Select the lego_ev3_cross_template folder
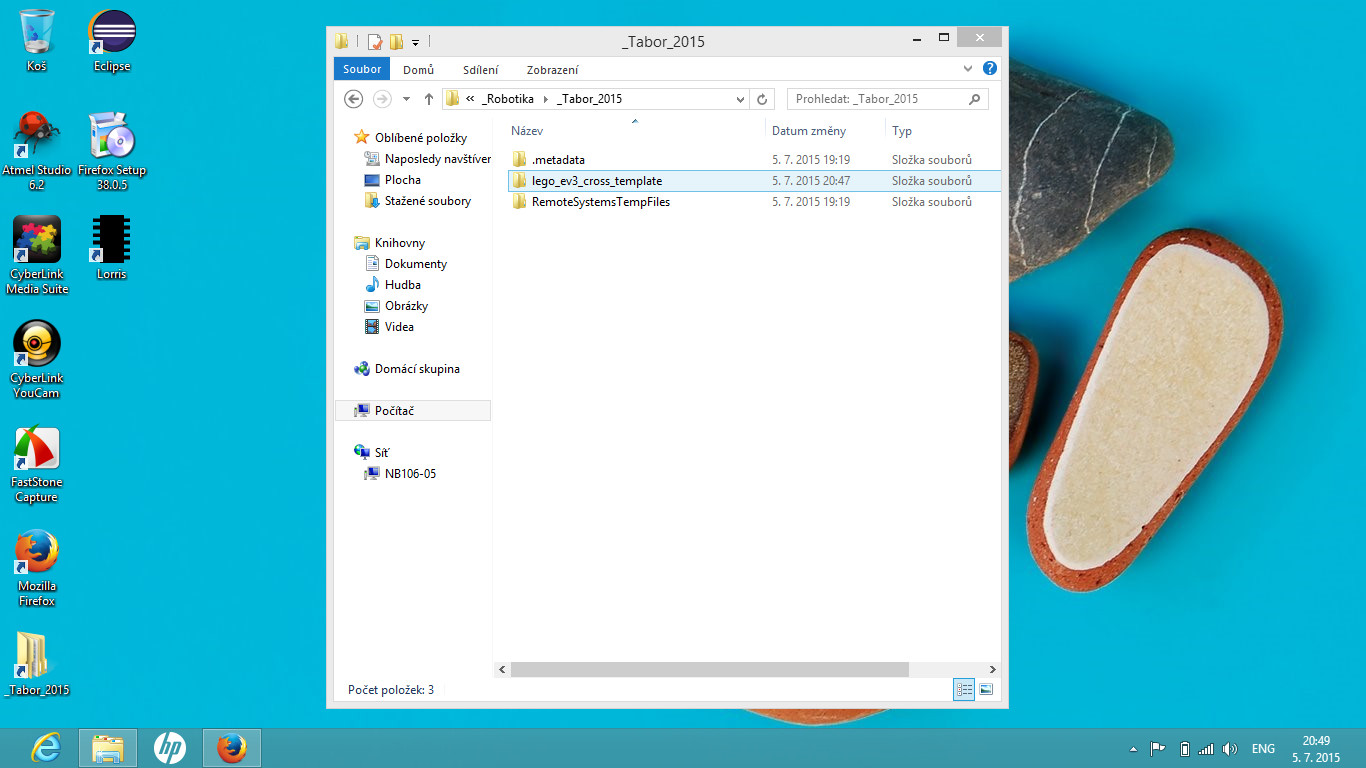1366x768 pixels. pos(596,181)
